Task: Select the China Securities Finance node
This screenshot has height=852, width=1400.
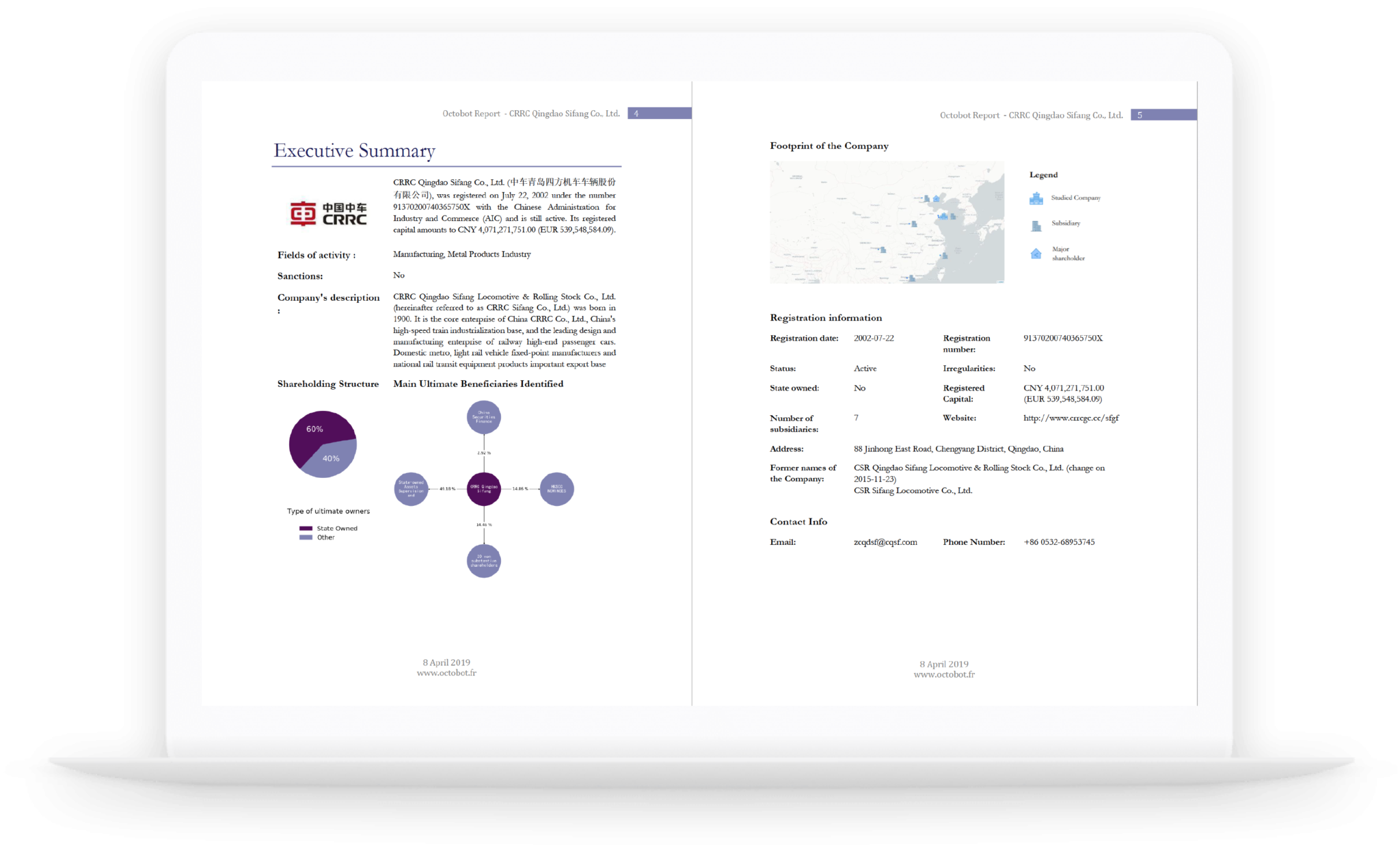Action: 484,417
